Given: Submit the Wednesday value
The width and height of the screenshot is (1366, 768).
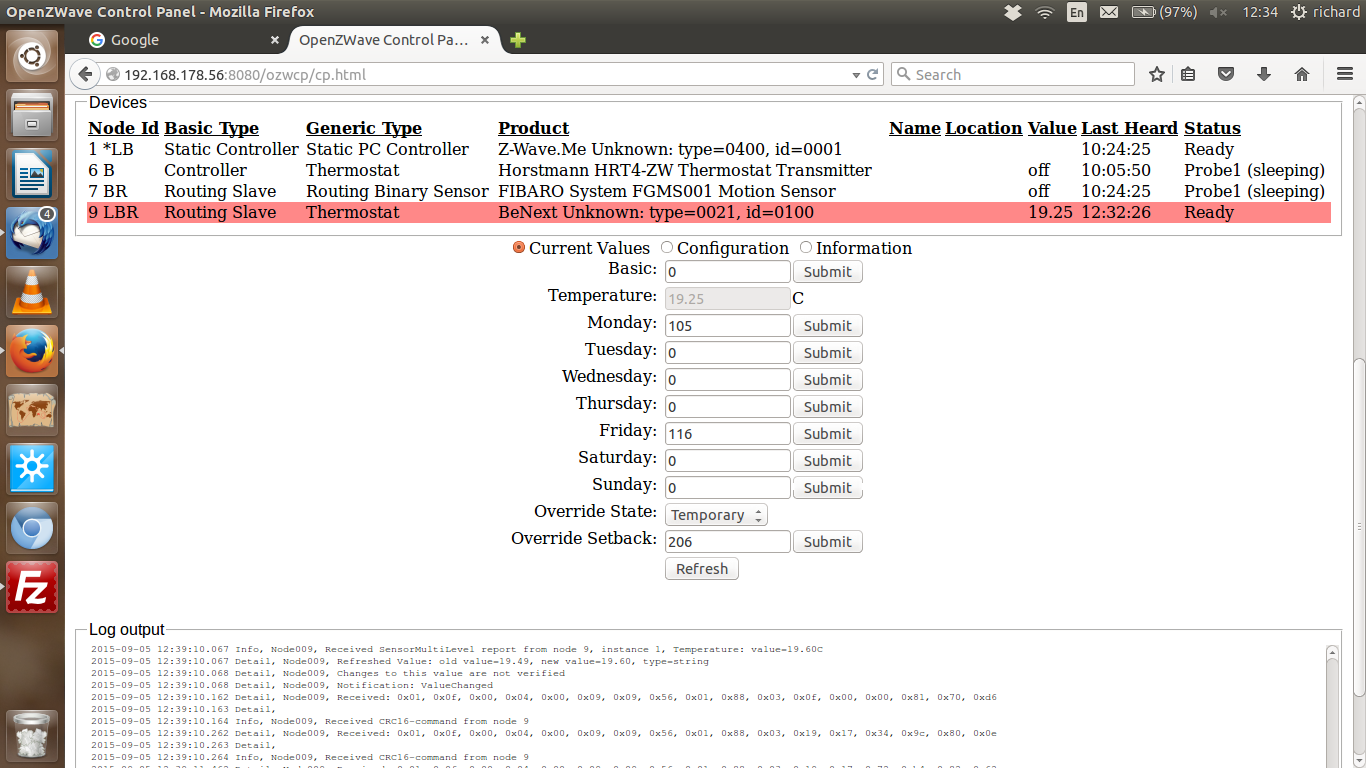Looking at the screenshot, I should 827,380.
